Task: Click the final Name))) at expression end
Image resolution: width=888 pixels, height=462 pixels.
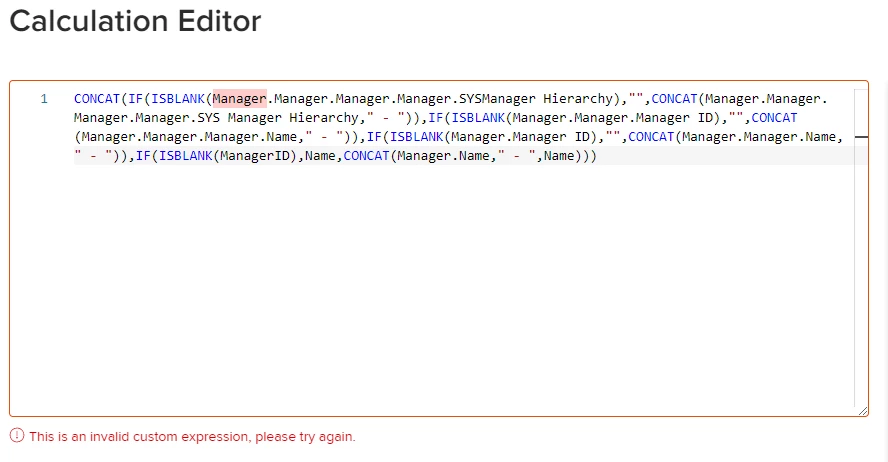Action: [570, 156]
